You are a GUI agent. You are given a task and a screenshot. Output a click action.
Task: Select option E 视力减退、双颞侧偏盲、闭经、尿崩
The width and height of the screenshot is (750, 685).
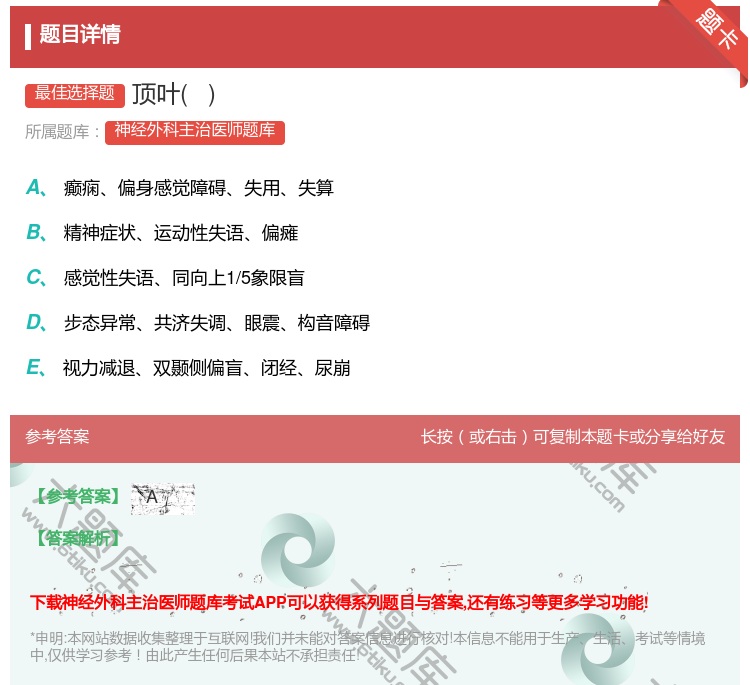click(x=188, y=368)
